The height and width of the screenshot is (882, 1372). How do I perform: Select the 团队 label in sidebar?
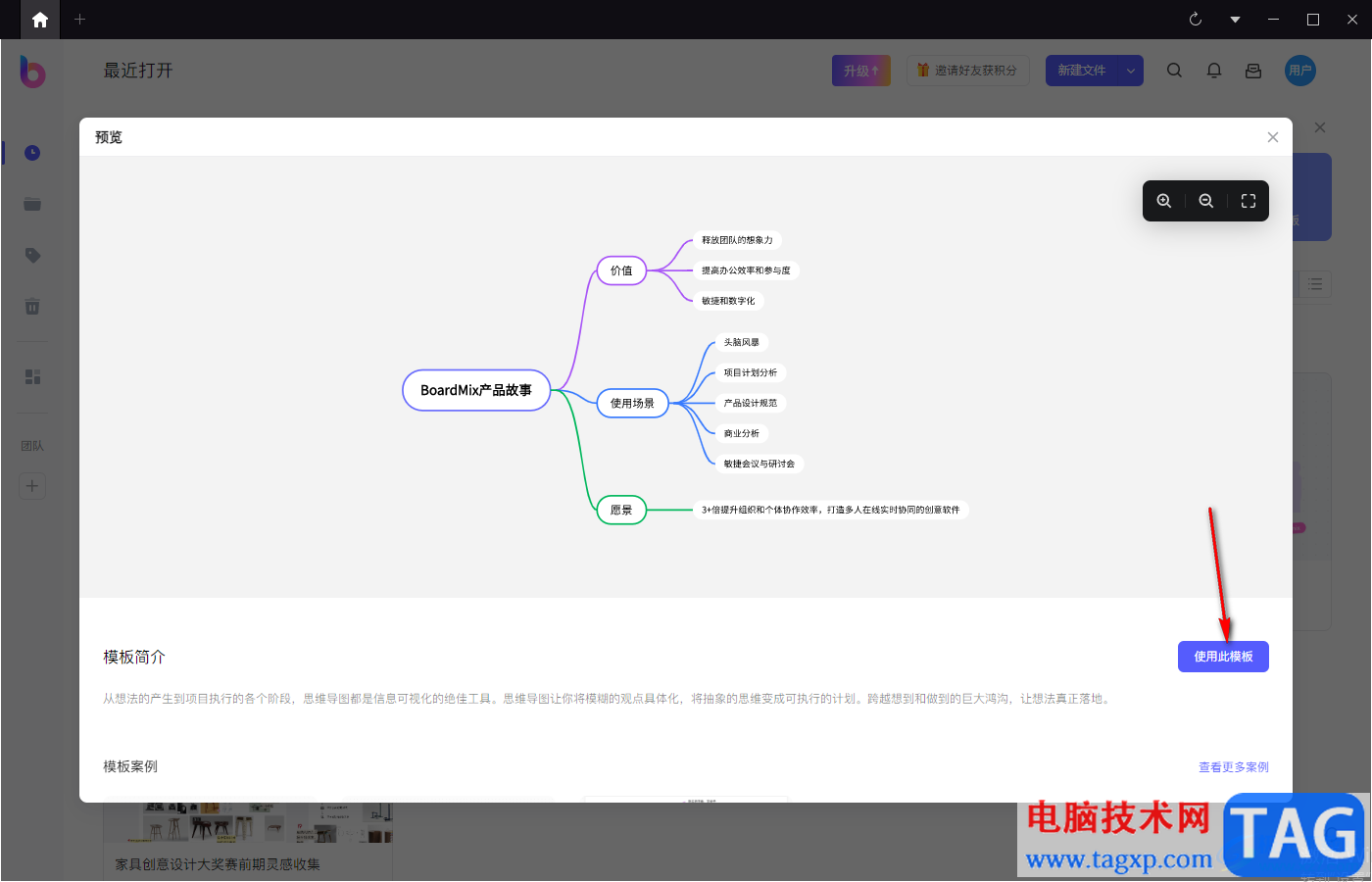coord(32,446)
